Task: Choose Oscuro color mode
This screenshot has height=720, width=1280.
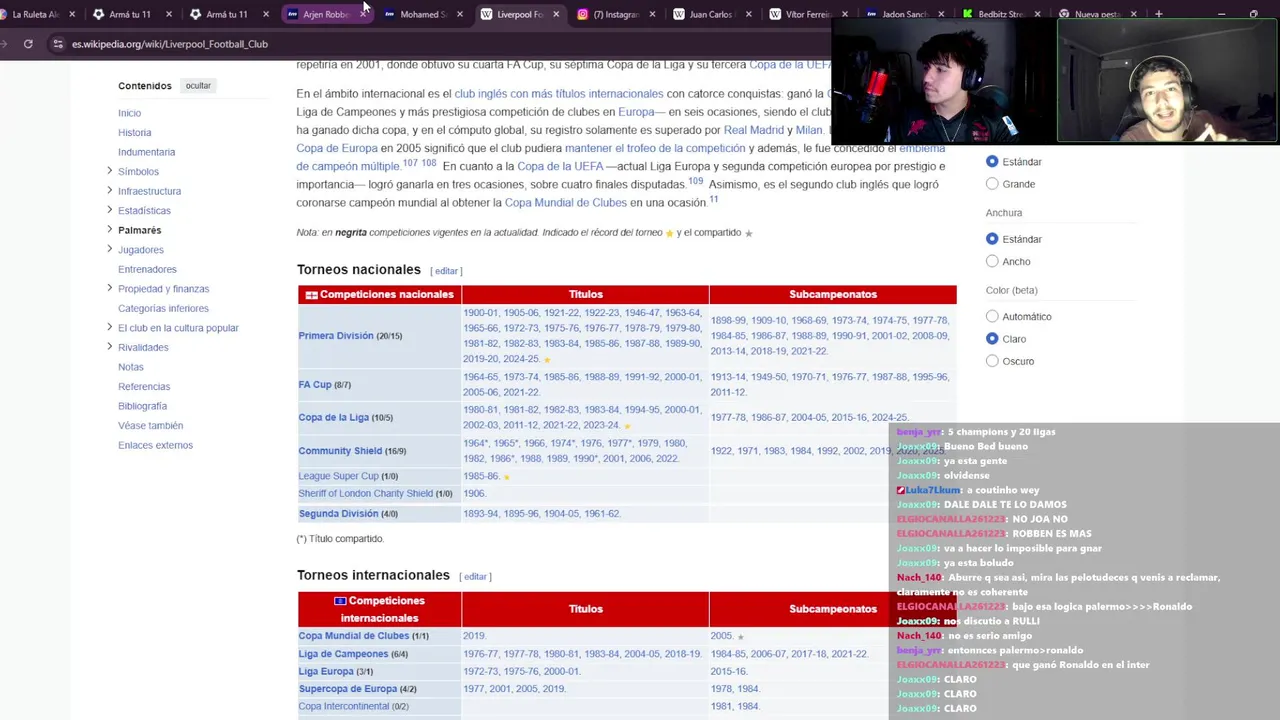Action: [x=992, y=361]
